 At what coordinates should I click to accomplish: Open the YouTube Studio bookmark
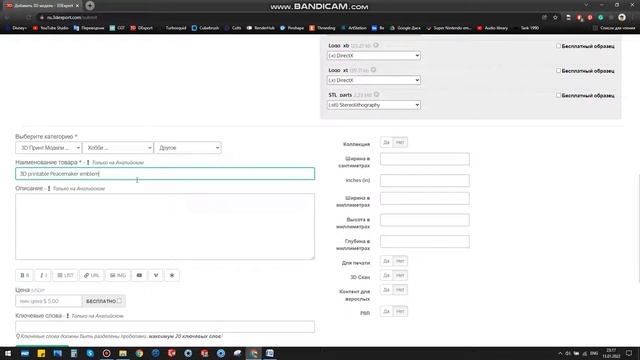(x=51, y=28)
